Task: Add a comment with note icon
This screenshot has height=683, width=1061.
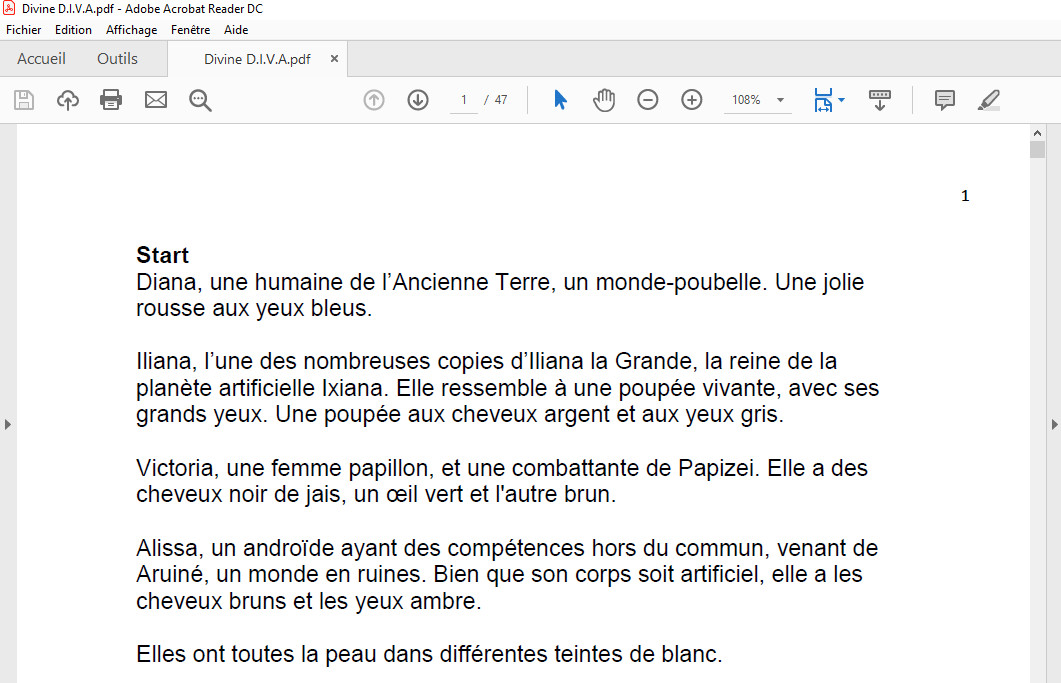Action: coord(944,100)
